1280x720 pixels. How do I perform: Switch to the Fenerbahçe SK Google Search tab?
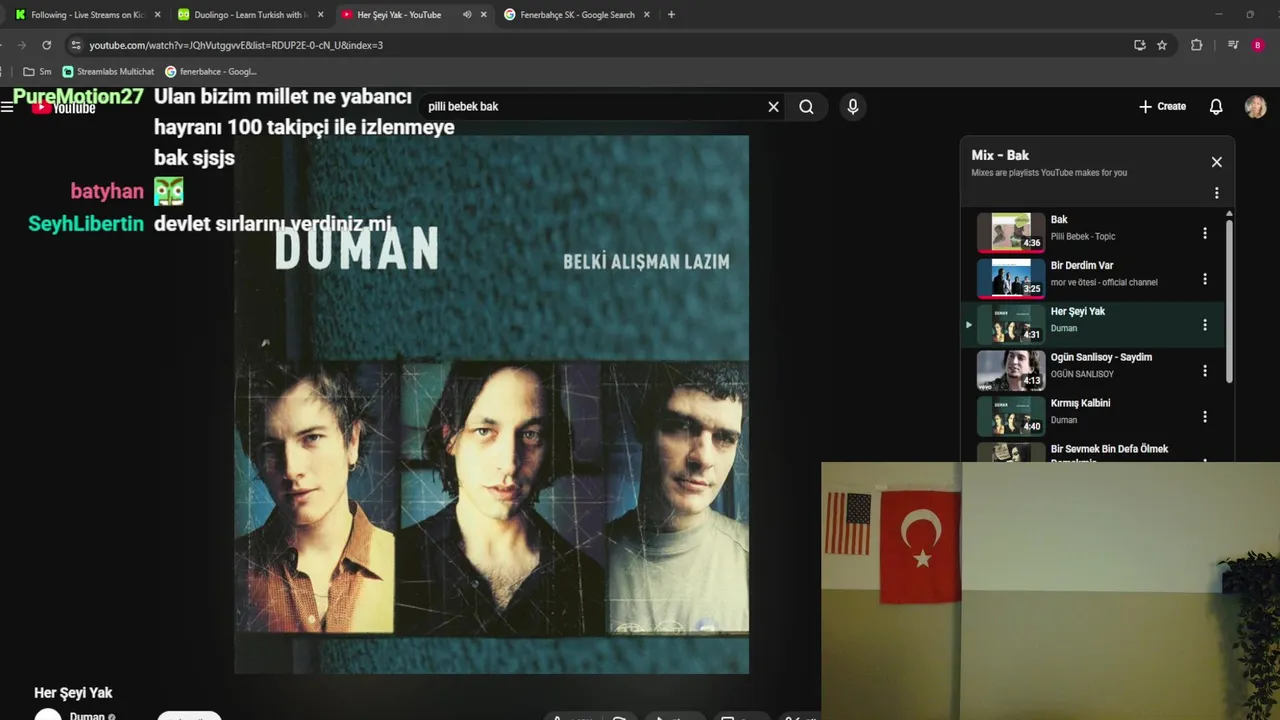[x=577, y=15]
